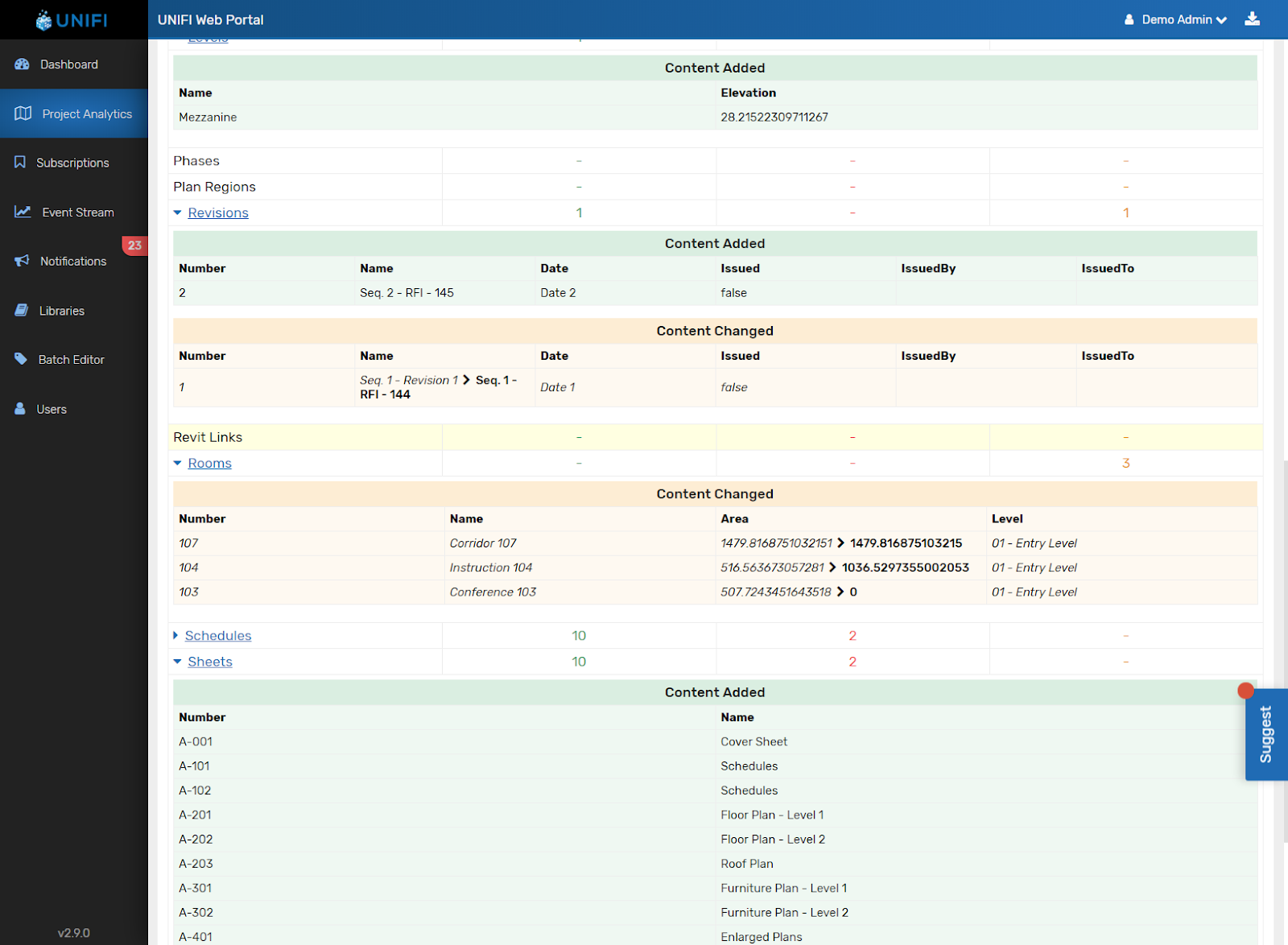Collapse the Rooms section arrow
Image resolution: width=1288 pixels, height=945 pixels.
coord(177,463)
